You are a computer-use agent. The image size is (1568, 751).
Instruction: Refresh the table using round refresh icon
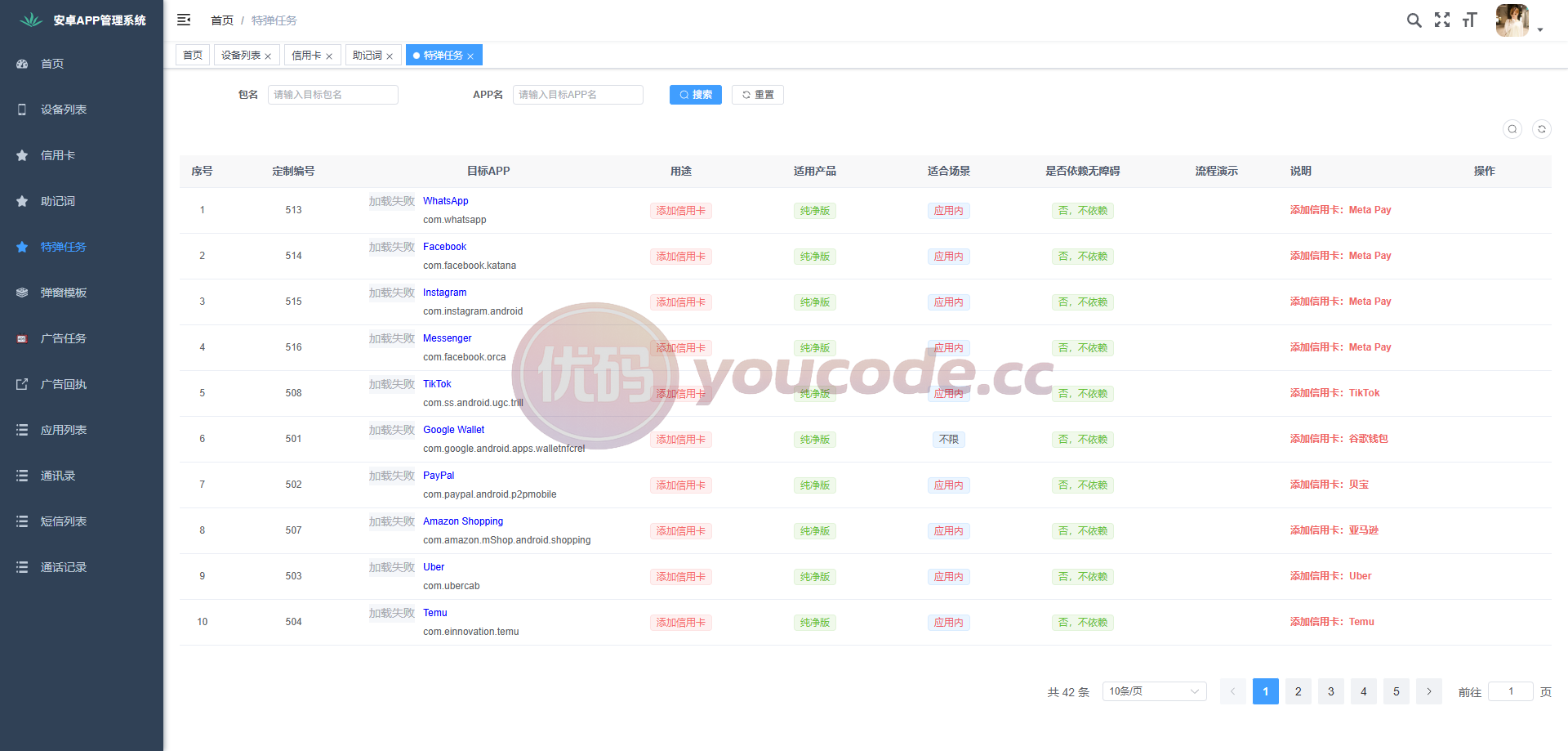(x=1542, y=129)
